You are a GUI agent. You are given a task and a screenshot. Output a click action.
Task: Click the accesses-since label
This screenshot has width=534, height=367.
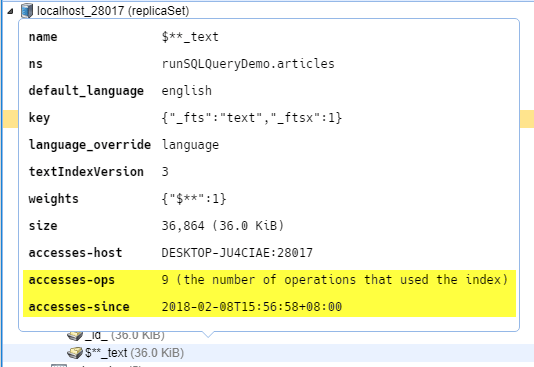click(79, 307)
